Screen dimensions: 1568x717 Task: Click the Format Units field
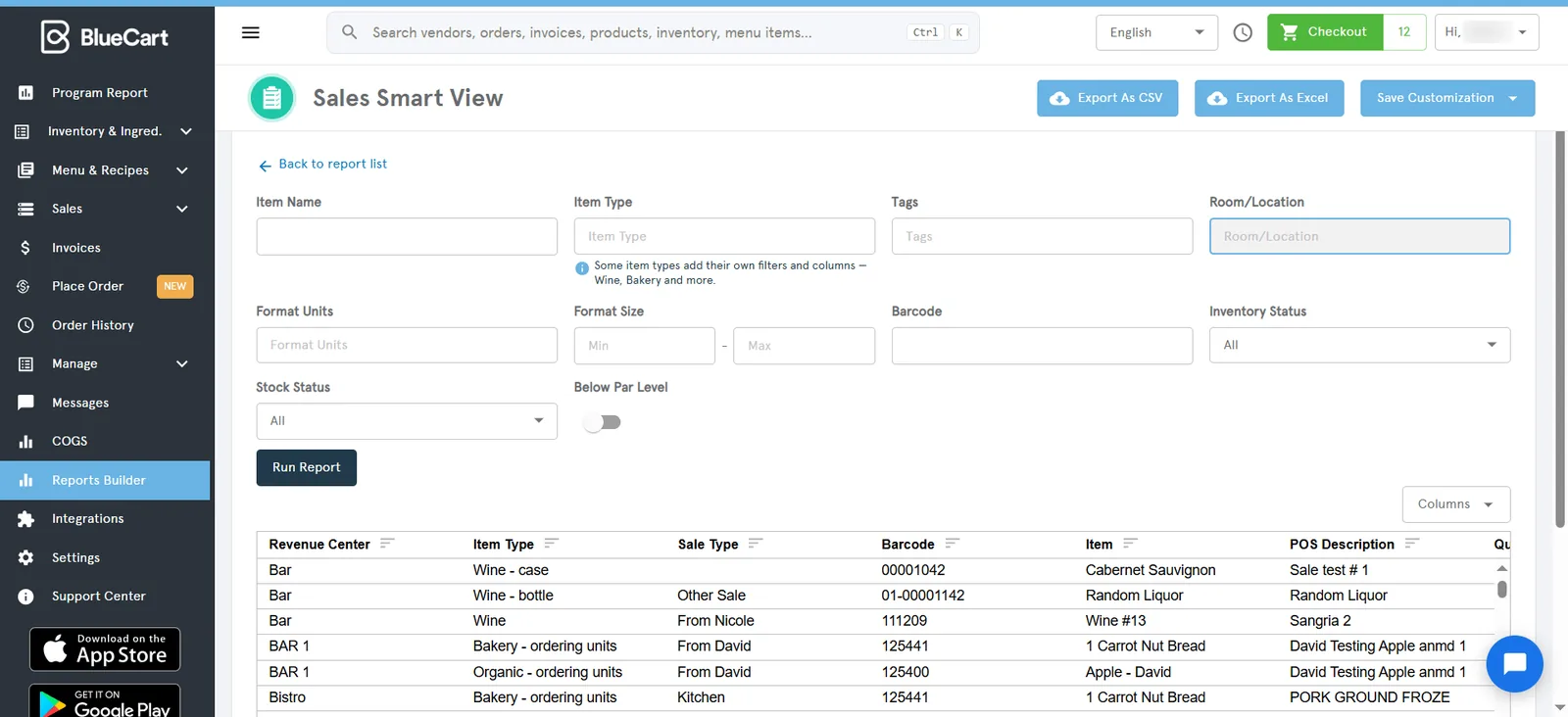point(407,345)
